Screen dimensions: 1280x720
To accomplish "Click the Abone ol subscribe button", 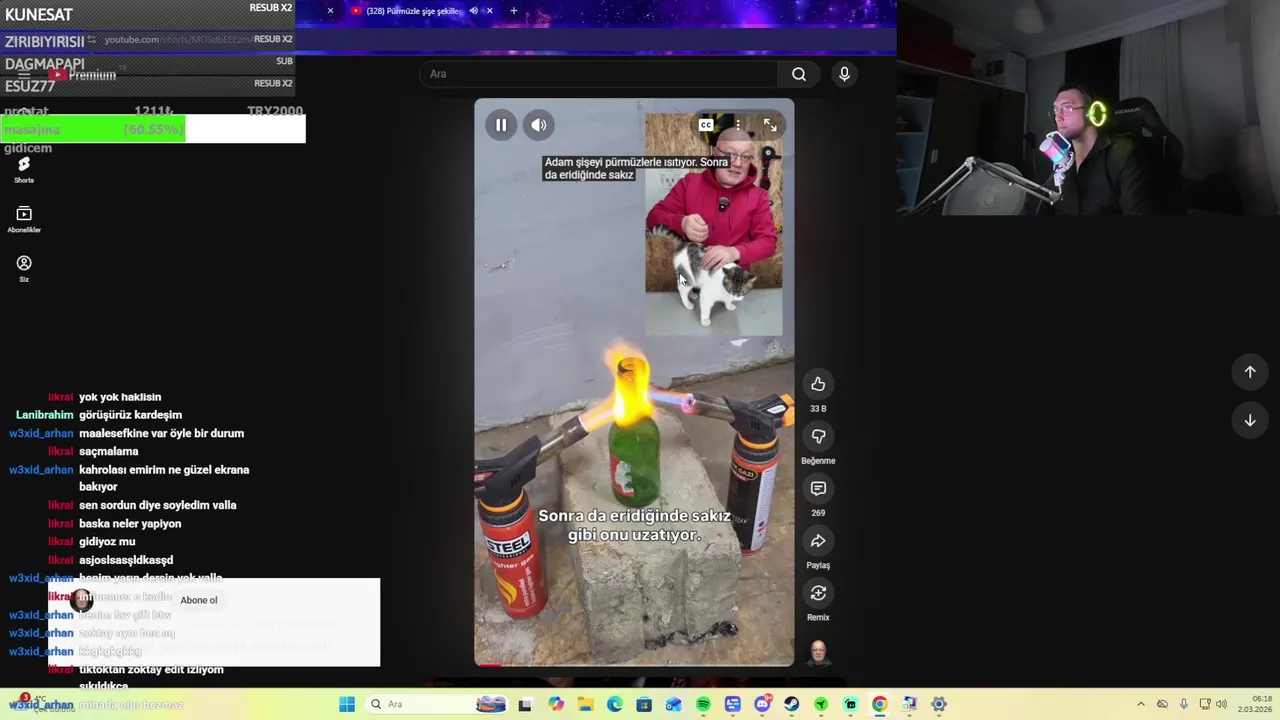I will pos(199,600).
